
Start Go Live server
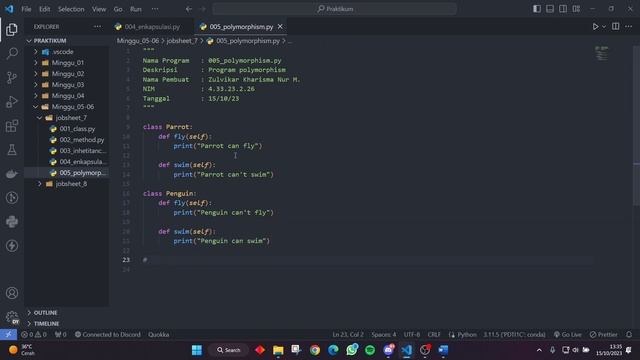(x=568, y=335)
